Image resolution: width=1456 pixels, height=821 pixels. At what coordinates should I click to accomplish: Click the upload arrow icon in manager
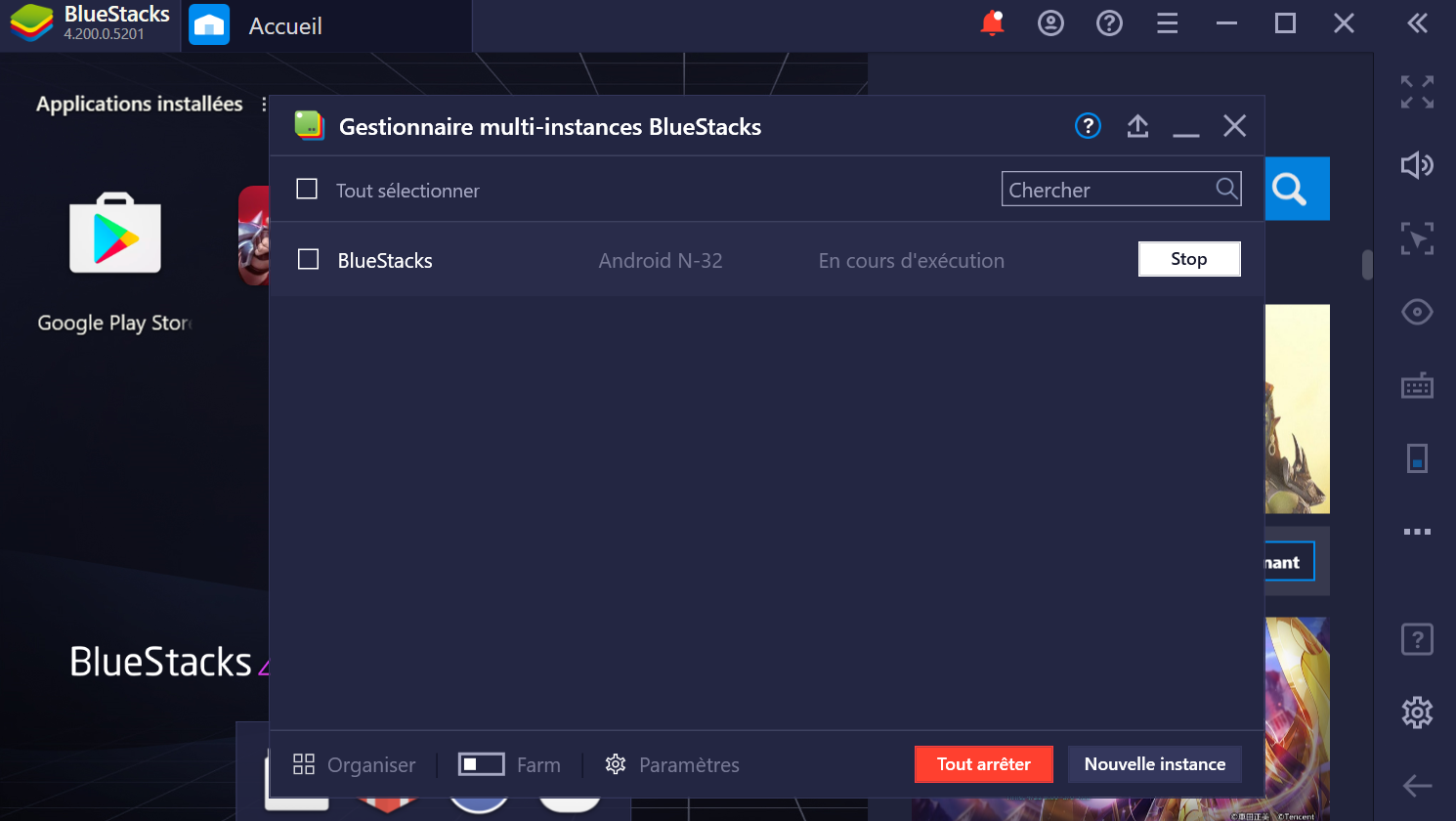pos(1137,126)
